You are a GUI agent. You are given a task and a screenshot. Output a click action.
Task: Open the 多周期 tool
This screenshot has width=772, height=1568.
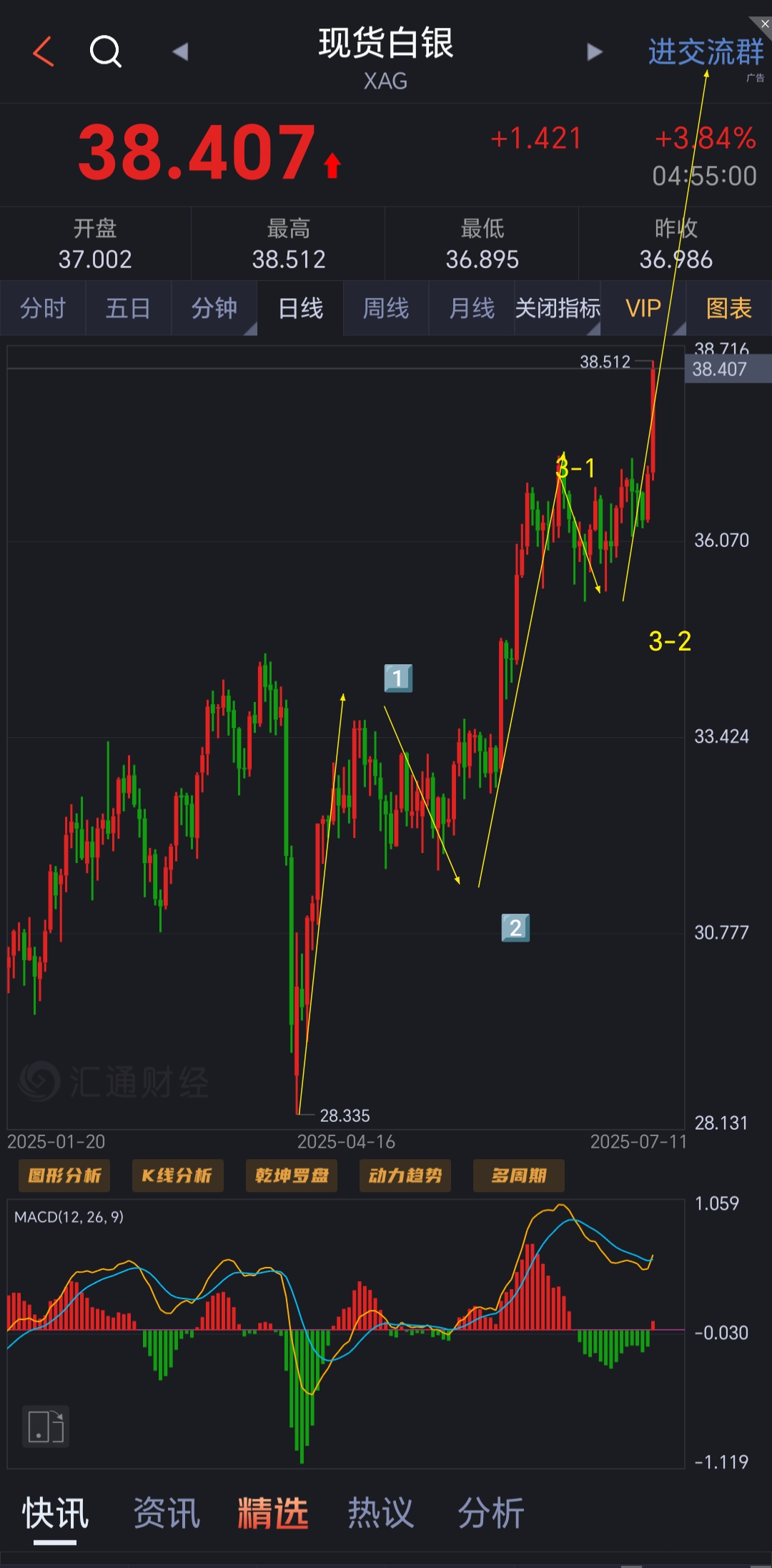click(519, 1175)
